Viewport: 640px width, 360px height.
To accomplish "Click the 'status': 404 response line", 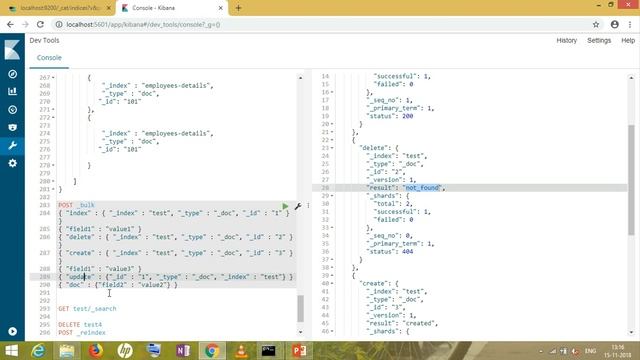I will tap(390, 251).
